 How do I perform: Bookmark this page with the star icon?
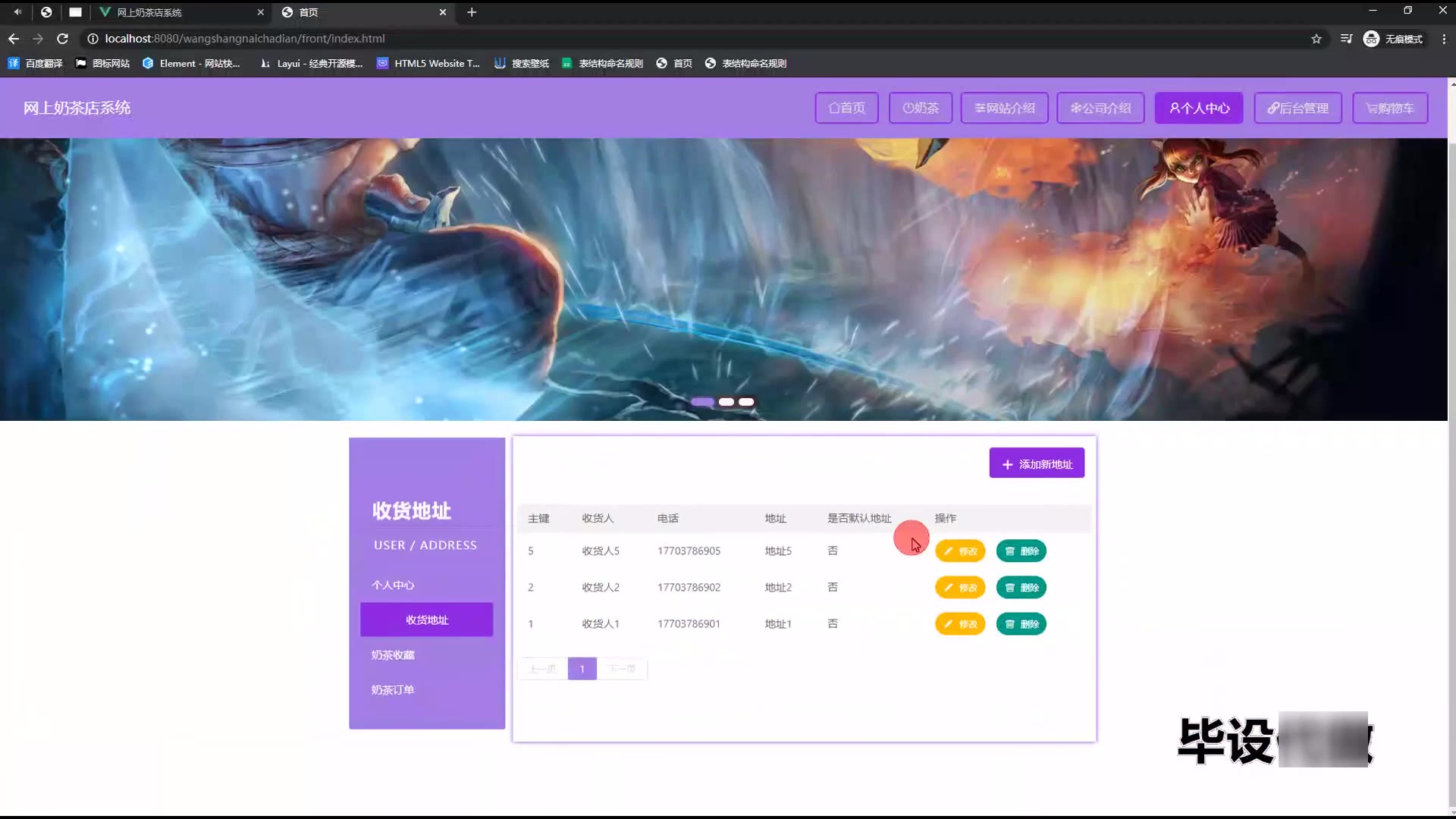click(x=1316, y=39)
